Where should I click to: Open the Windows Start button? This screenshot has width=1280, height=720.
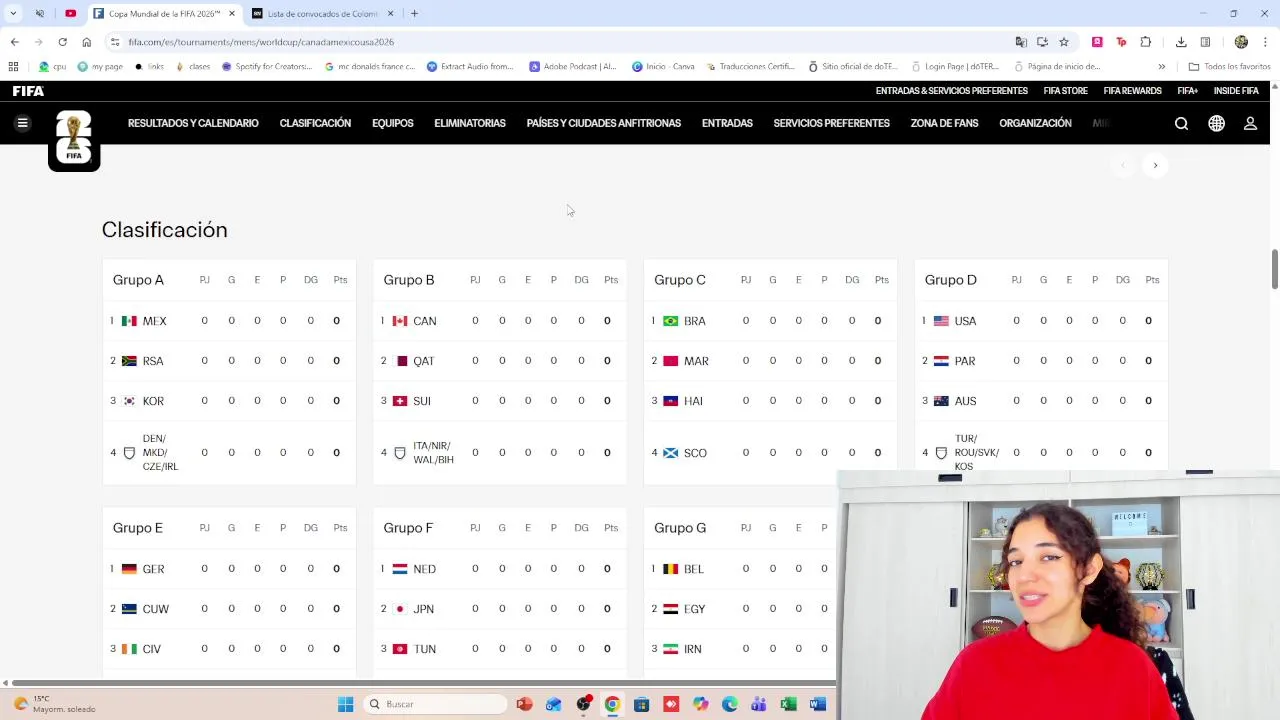tap(346, 704)
